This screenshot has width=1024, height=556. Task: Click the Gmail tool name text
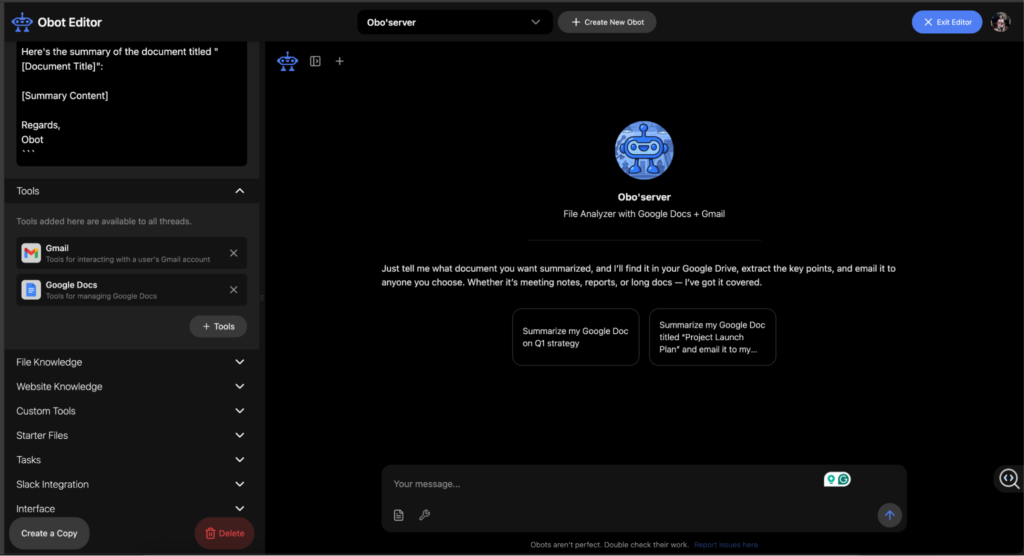[57, 248]
